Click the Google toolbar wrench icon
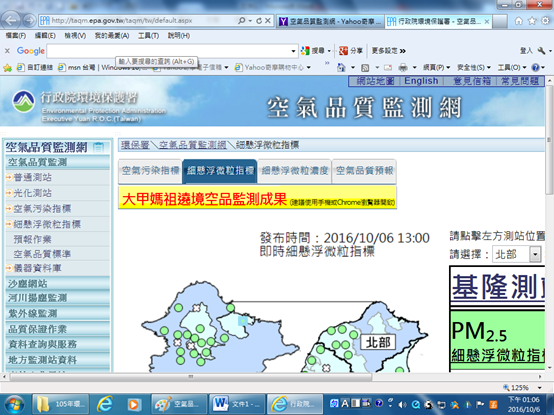 pyautogui.click(x=541, y=51)
